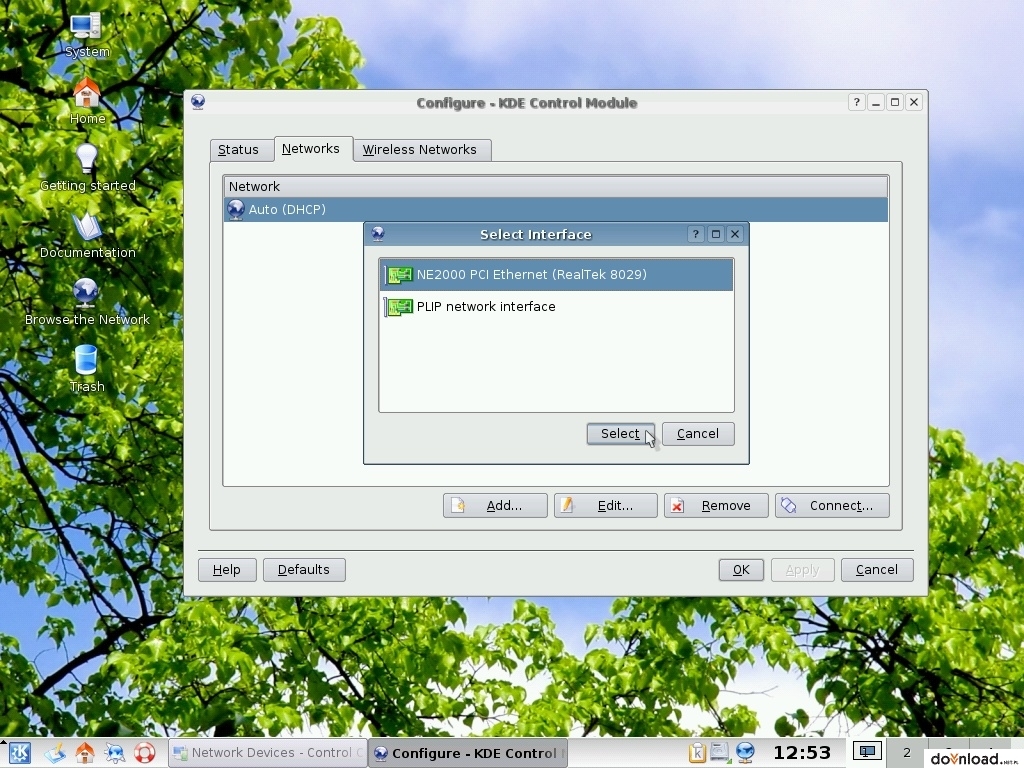
Task: Switch to virtual desktop 1 pager
Action: [x=867, y=752]
